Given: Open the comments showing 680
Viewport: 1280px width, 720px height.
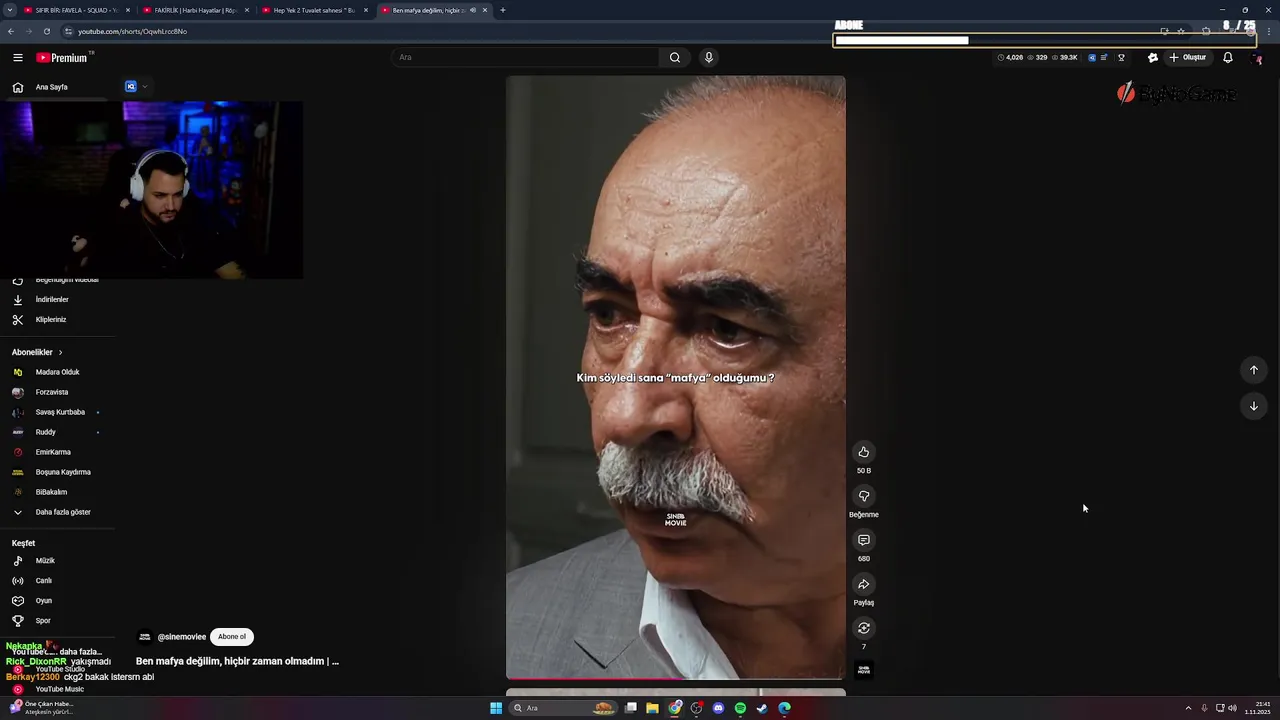Looking at the screenshot, I should (x=864, y=540).
